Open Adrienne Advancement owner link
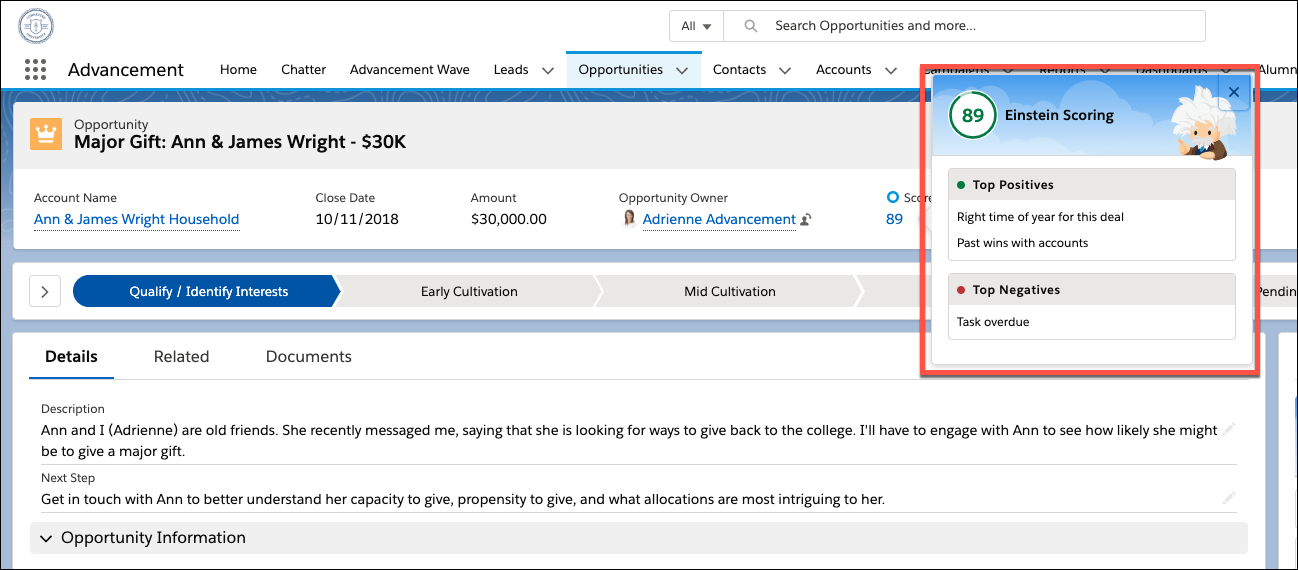 pos(719,219)
